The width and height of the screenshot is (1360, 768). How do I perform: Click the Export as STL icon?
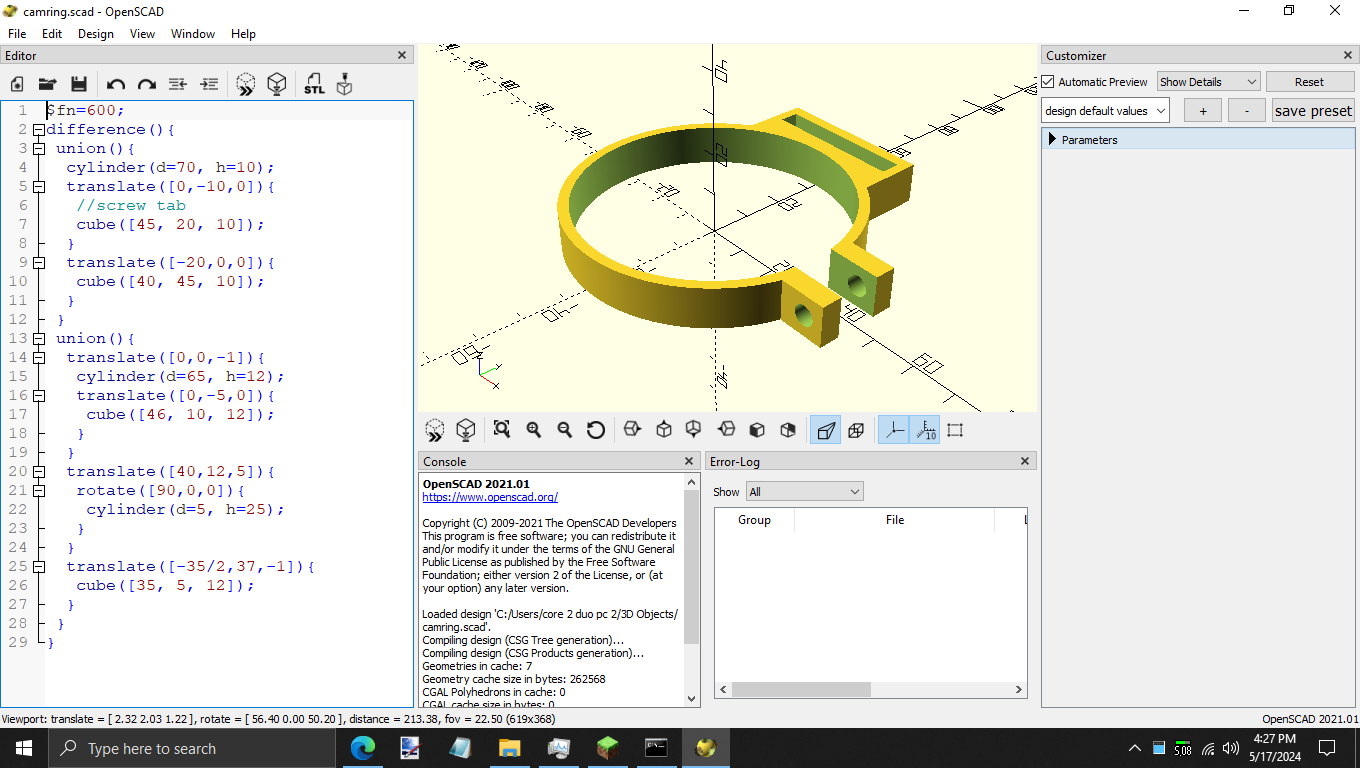pos(314,85)
